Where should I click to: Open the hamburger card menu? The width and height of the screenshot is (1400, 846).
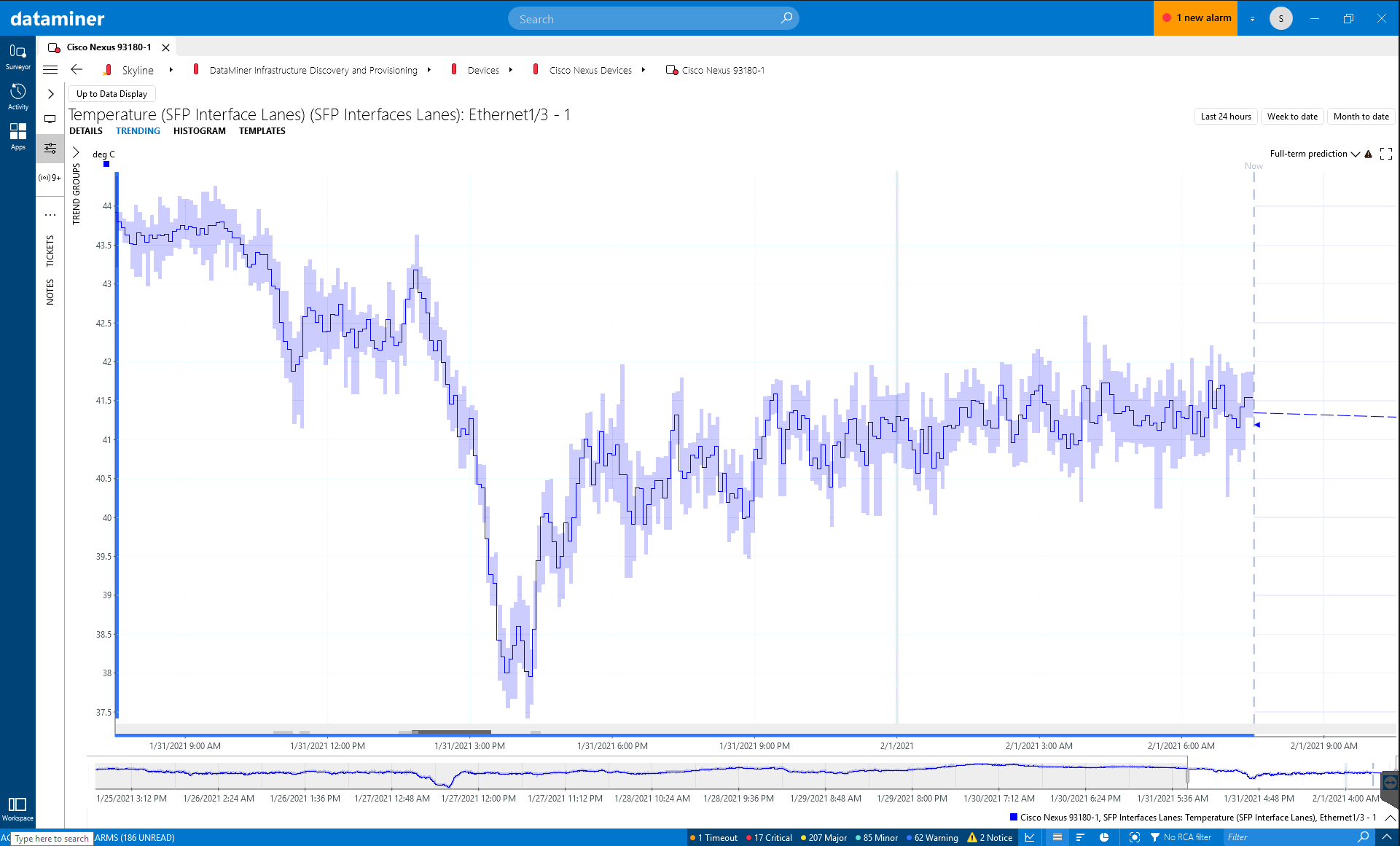50,70
